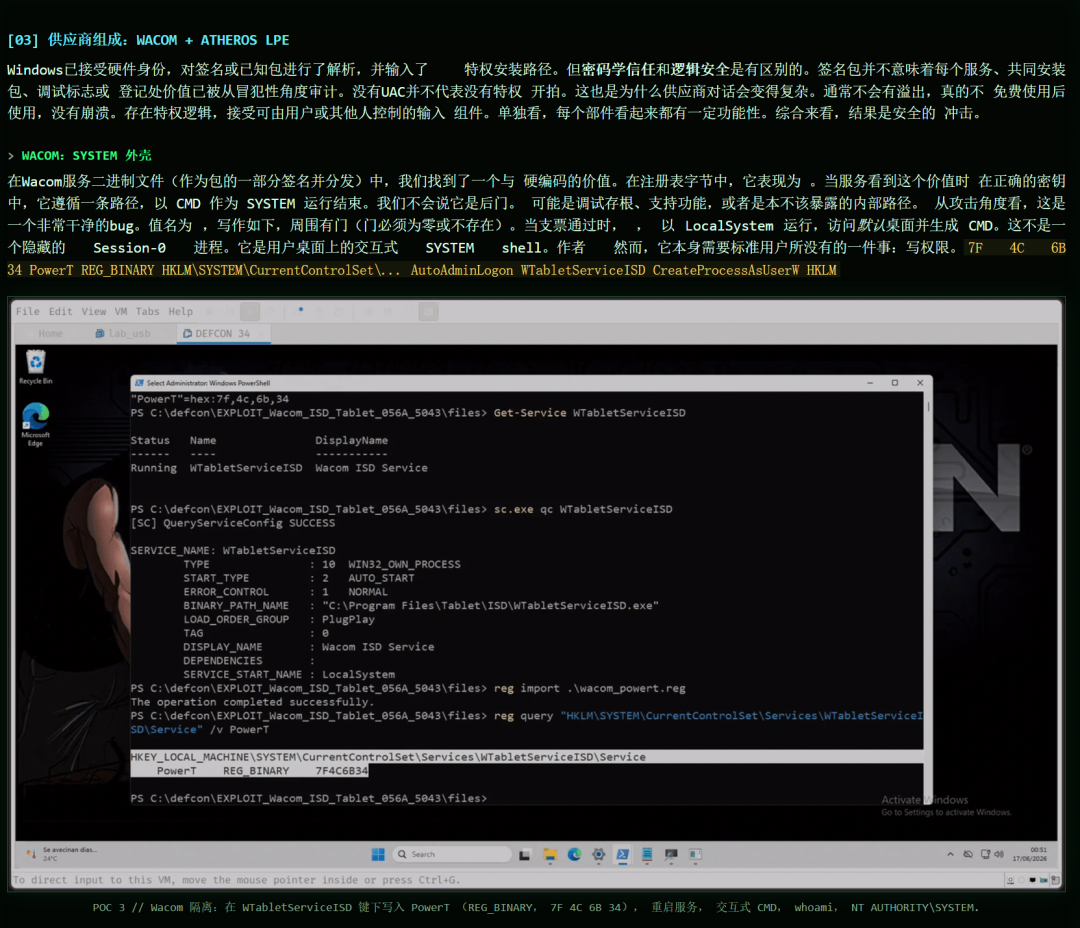Show hidden tray icons chevron
This screenshot has height=928, width=1080.
coord(951,854)
